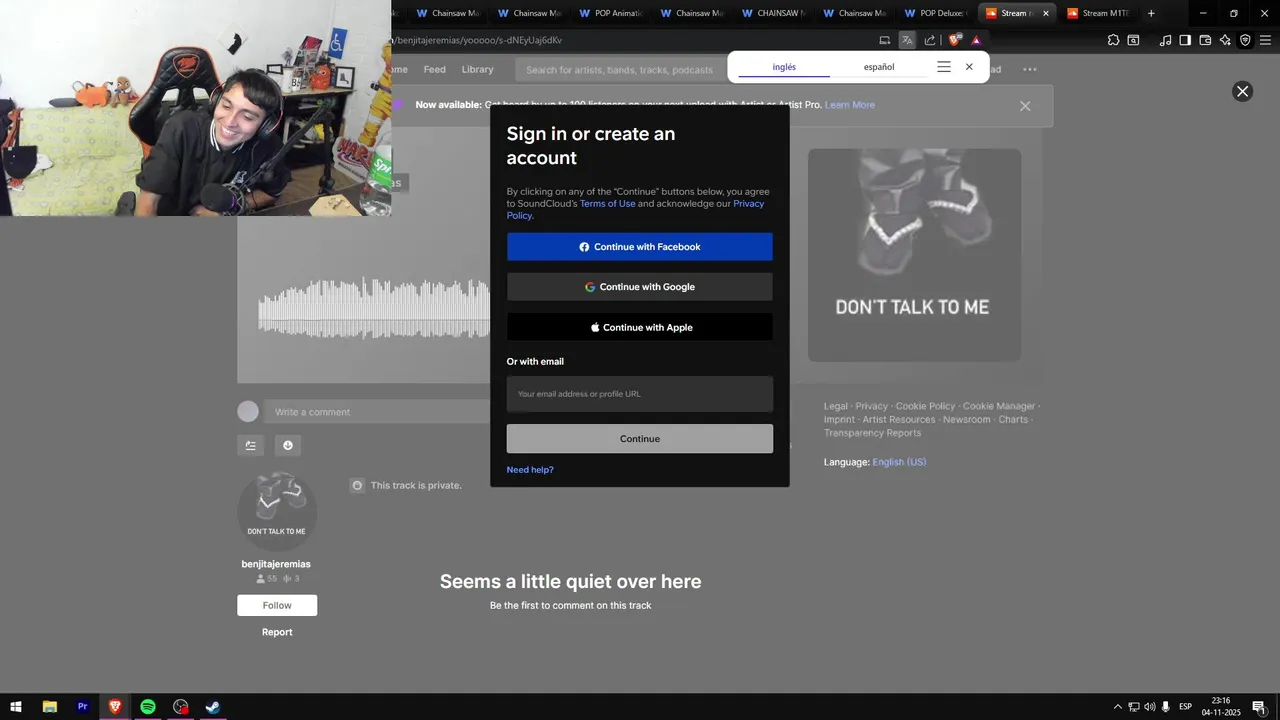The width and height of the screenshot is (1280, 720).
Task: Open the SoundCloud more options three dots
Action: pos(1030,69)
